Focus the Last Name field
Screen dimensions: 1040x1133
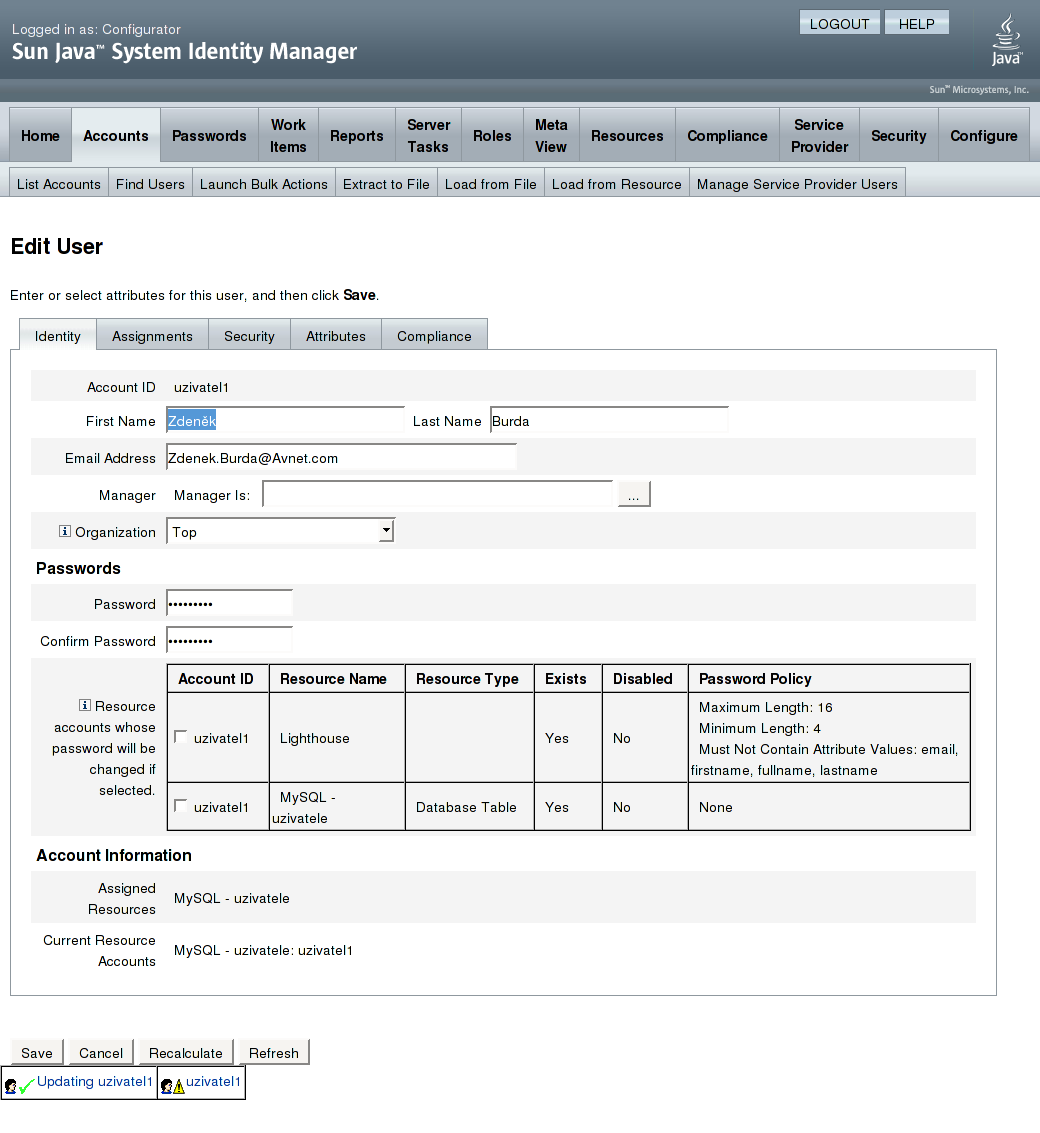click(609, 421)
